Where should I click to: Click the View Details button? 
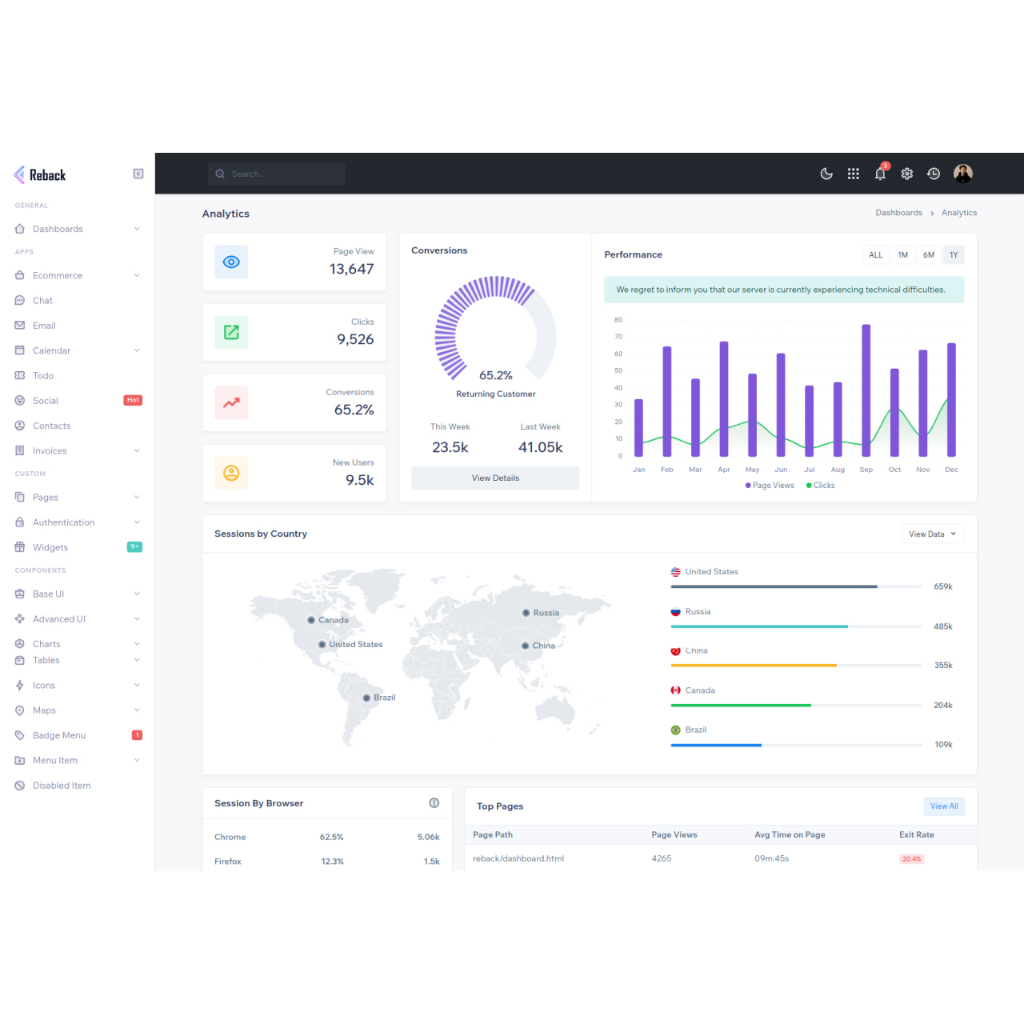pyautogui.click(x=495, y=478)
